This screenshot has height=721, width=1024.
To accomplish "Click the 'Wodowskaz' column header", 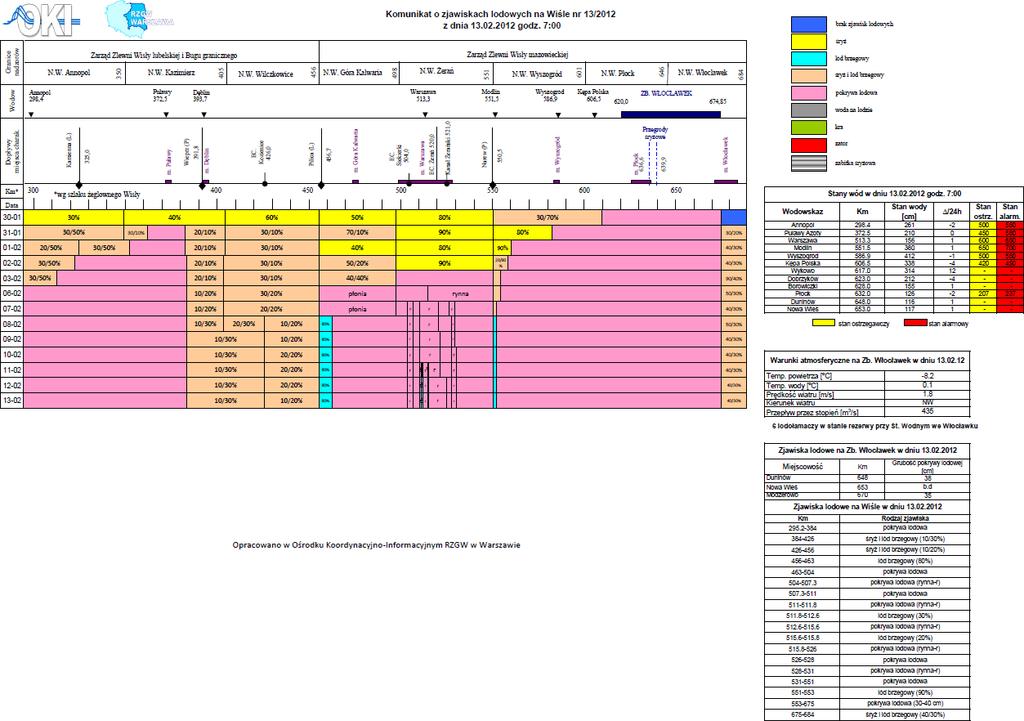I will coord(803,212).
